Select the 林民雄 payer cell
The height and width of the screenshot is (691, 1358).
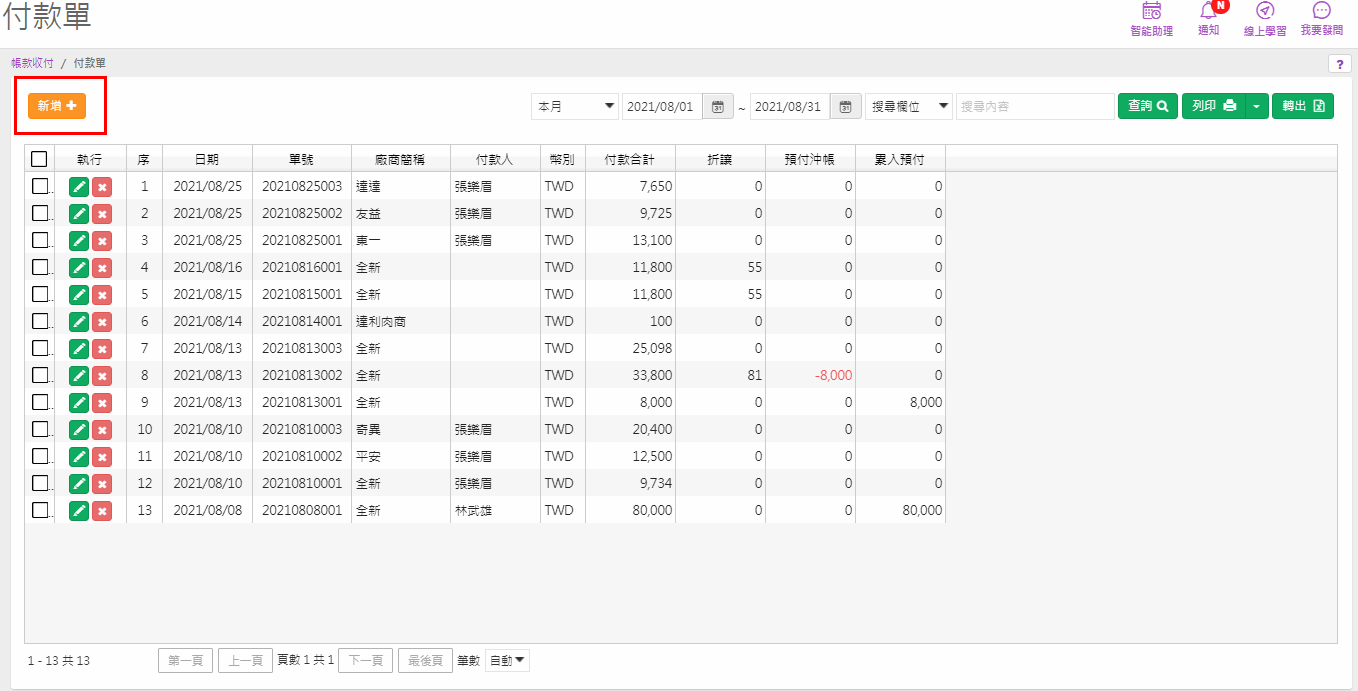(495, 511)
